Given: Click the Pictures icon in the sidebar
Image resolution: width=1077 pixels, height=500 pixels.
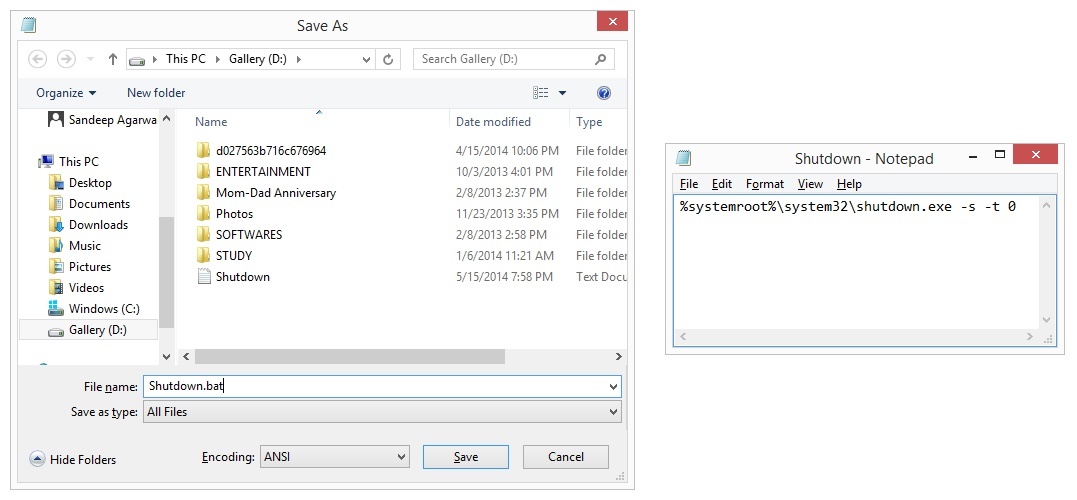Looking at the screenshot, I should click(x=56, y=266).
